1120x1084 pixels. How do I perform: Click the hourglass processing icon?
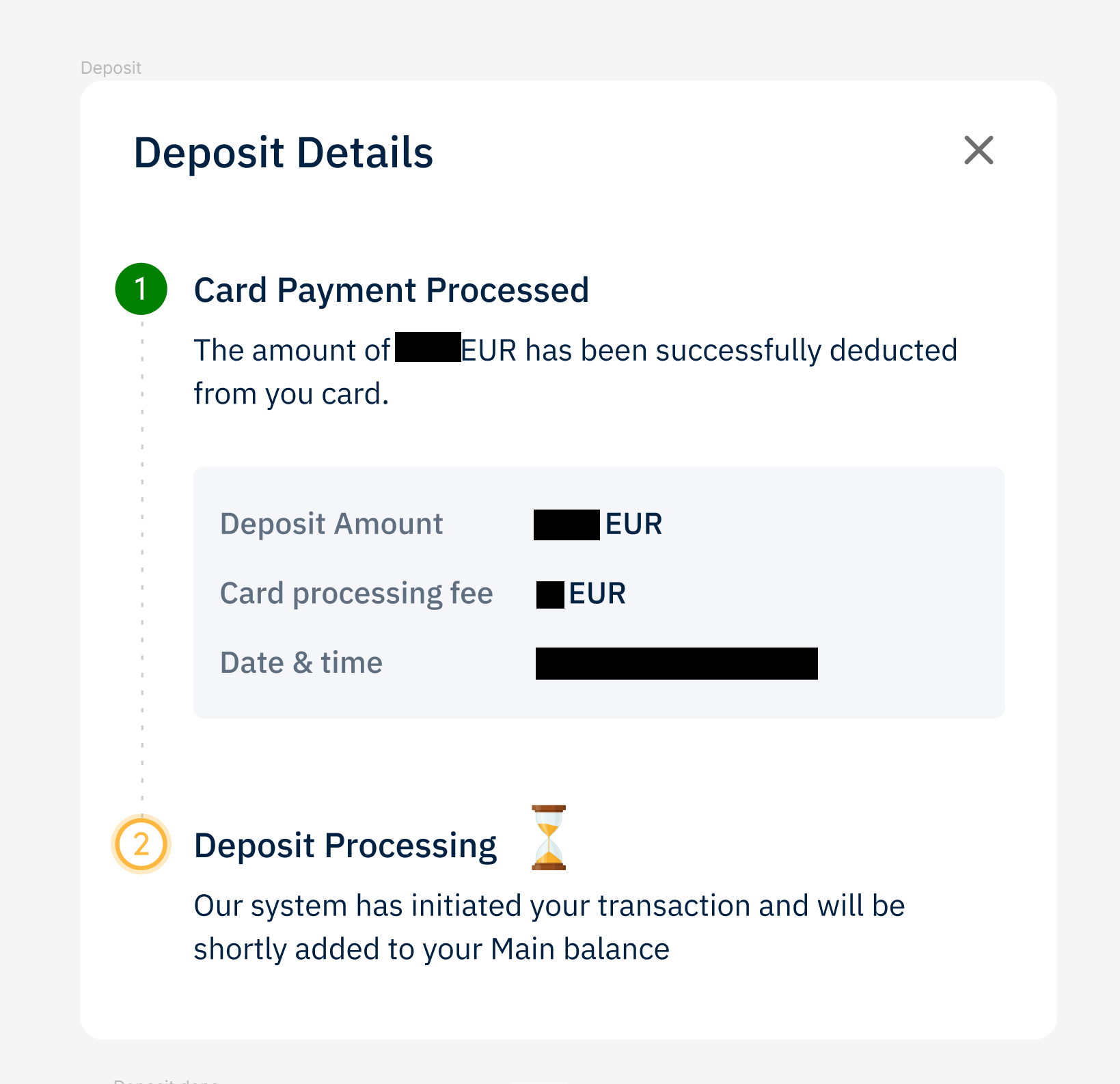pyautogui.click(x=549, y=837)
